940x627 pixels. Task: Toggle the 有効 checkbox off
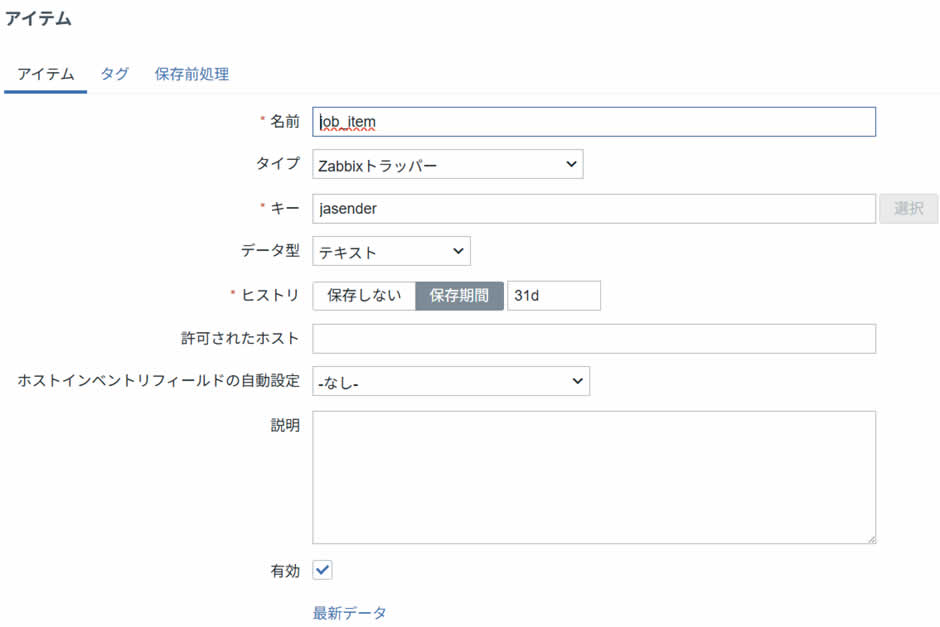(x=322, y=570)
